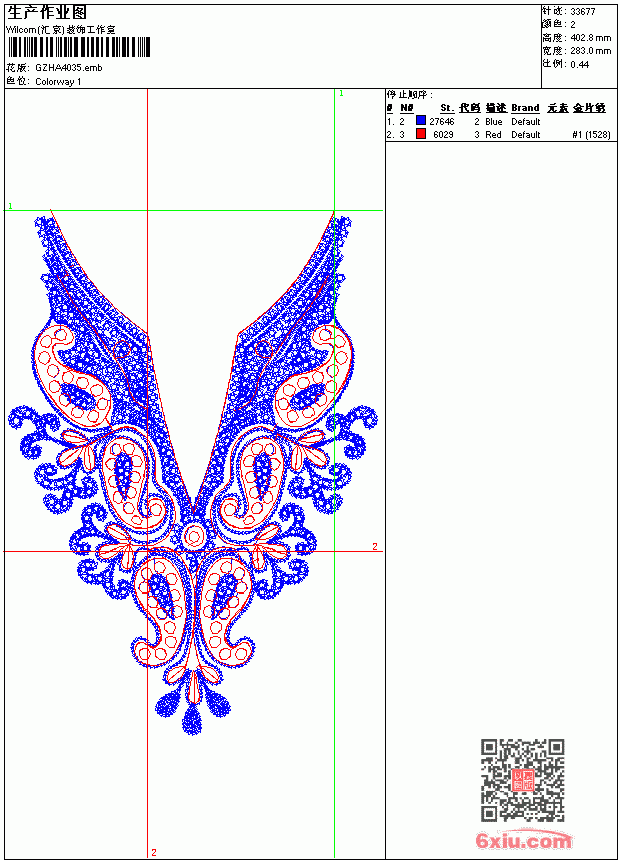Click the St. column header
Image resolution: width=620 pixels, height=860 pixels.
(447, 108)
